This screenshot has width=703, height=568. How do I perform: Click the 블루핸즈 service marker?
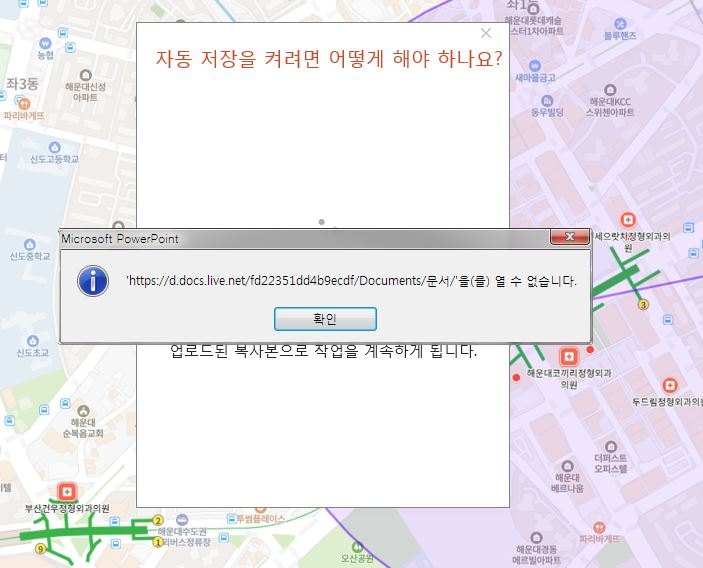point(620,23)
